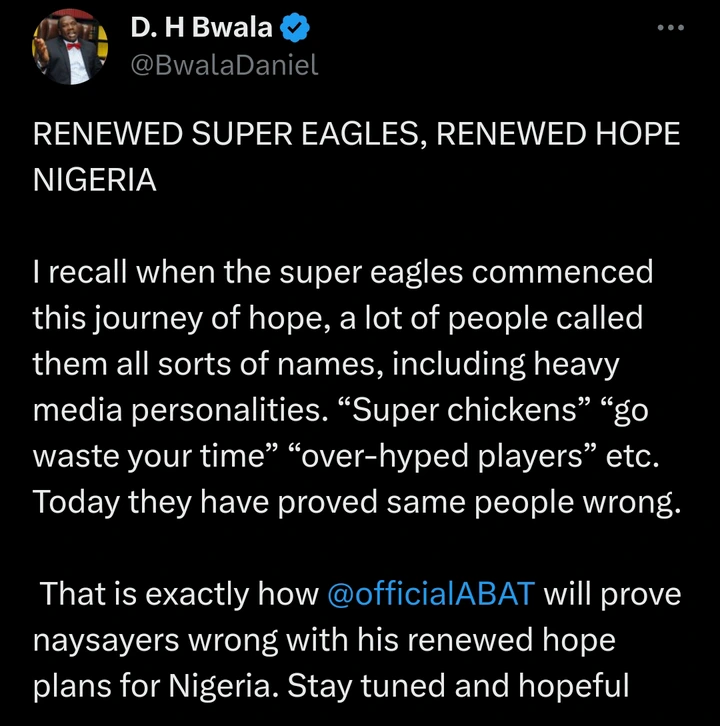Click the RENEWED SUPER EAGLES headline line
Screen dimensions: 720x726
click(357, 135)
